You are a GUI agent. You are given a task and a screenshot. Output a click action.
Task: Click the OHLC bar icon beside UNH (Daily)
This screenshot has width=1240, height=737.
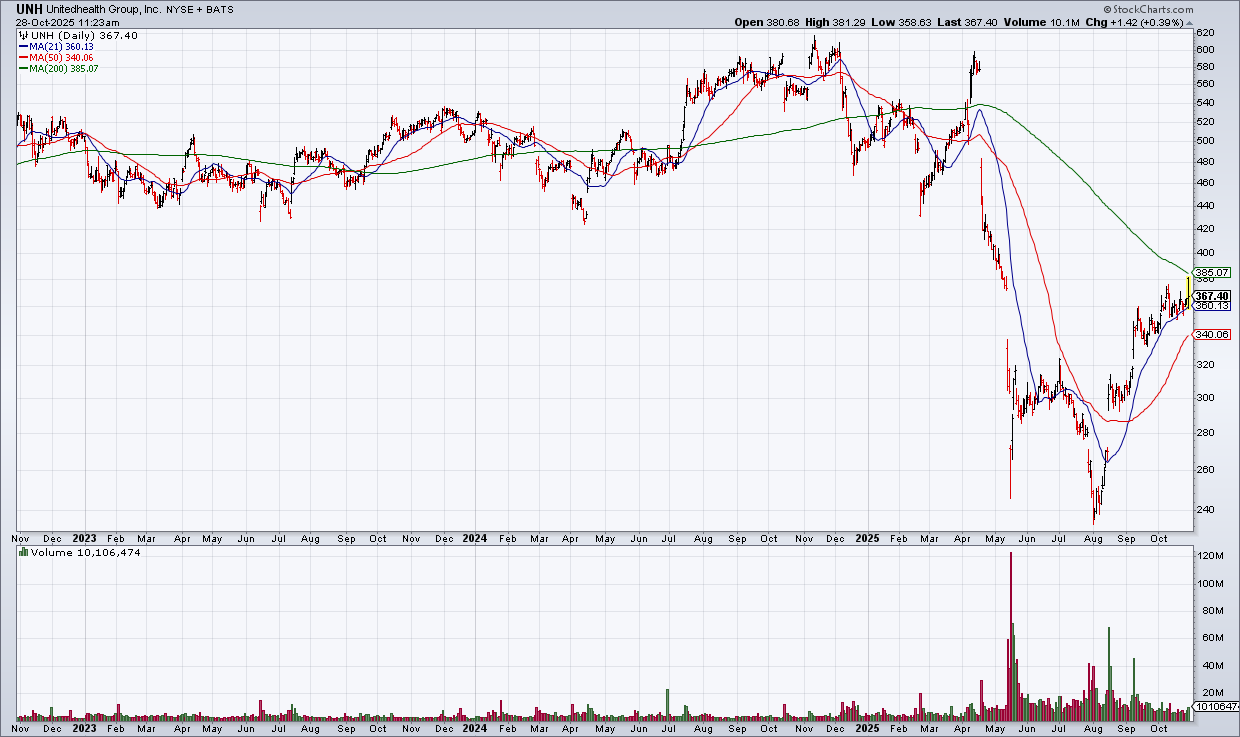(x=23, y=35)
